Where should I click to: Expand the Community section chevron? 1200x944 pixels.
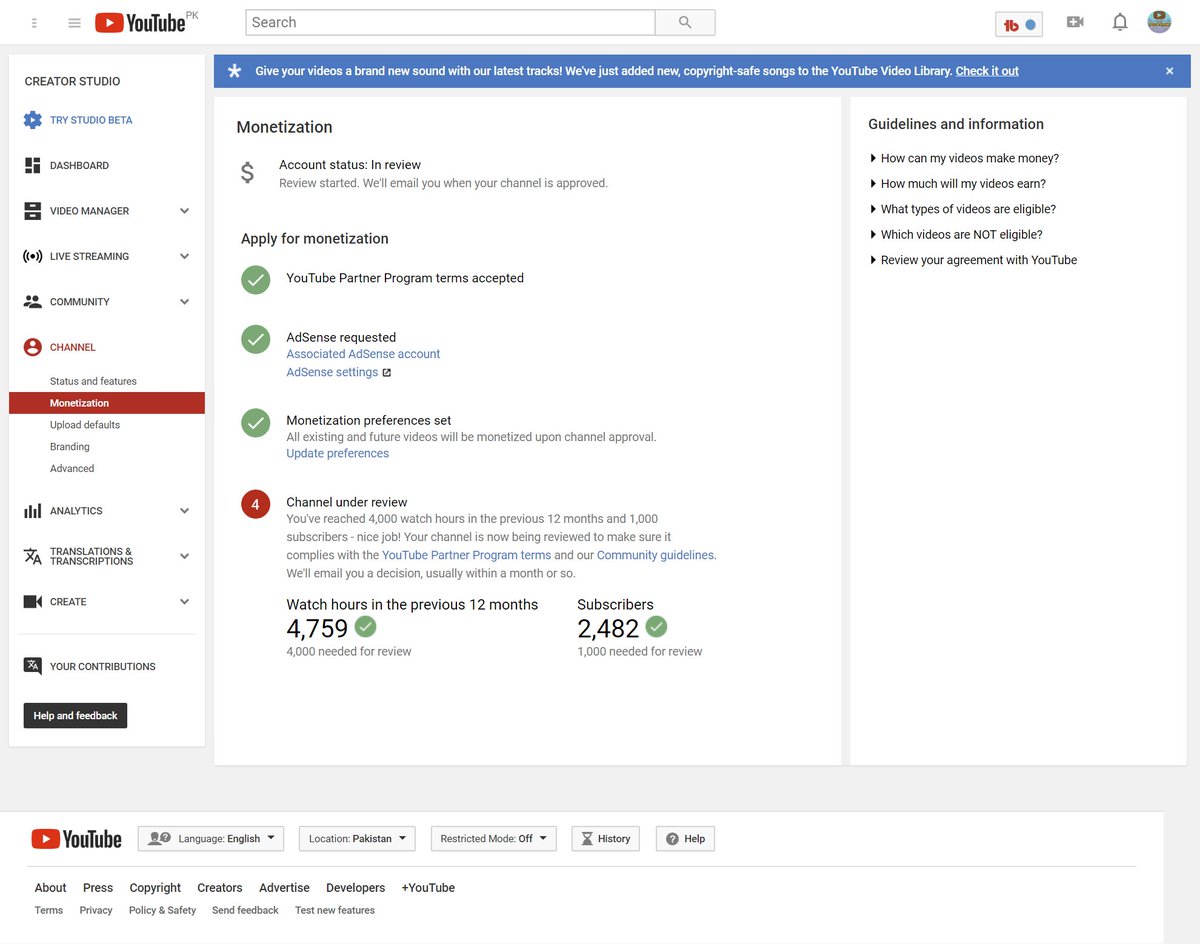[184, 301]
